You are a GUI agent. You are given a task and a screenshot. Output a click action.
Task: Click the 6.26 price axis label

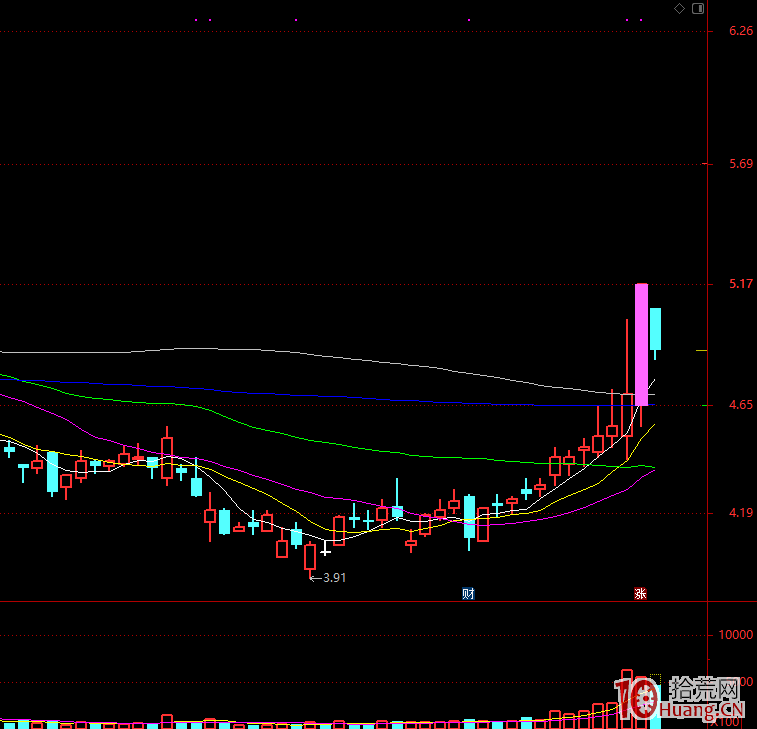coord(741,31)
